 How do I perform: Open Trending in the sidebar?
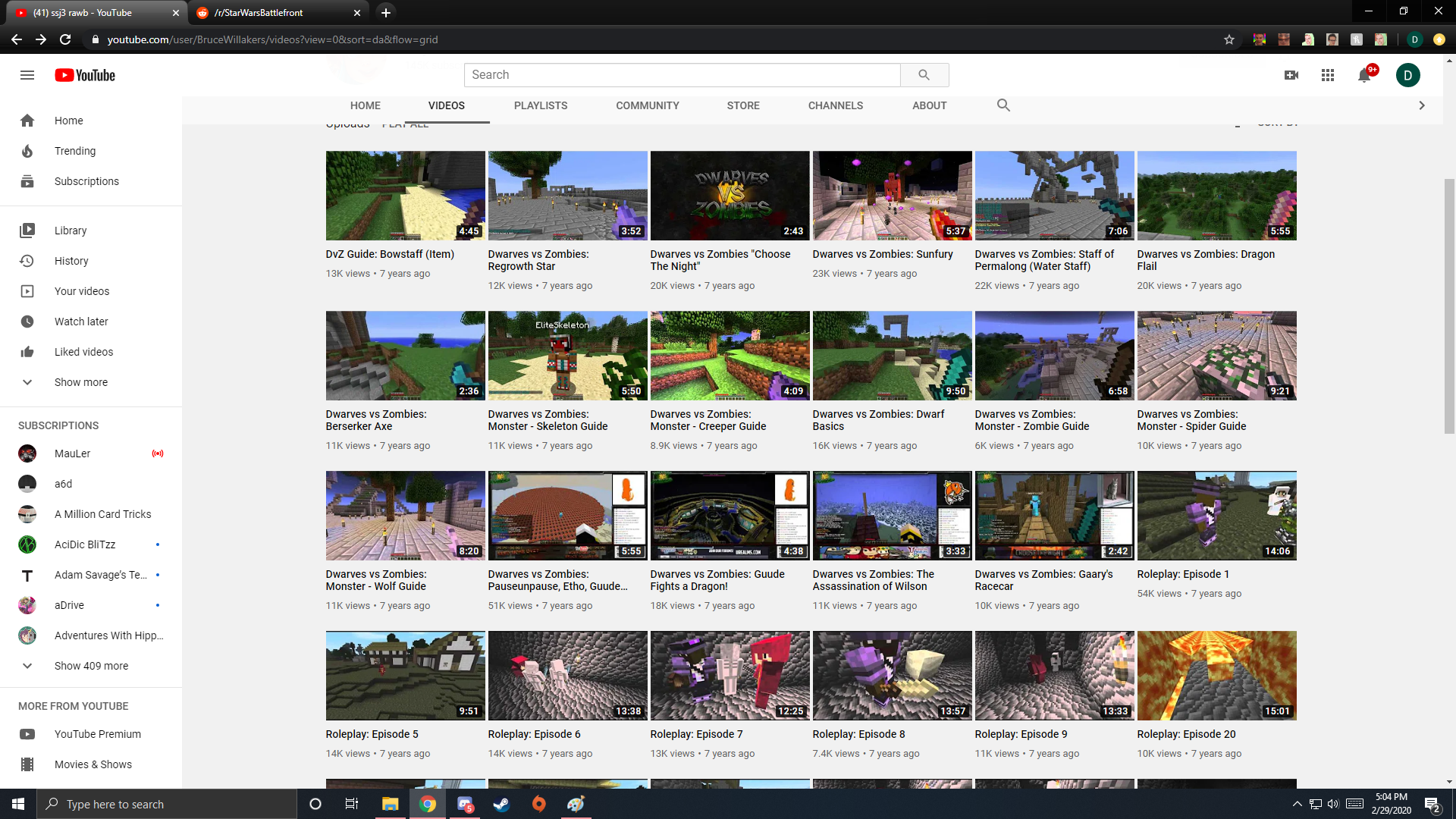pos(91,151)
